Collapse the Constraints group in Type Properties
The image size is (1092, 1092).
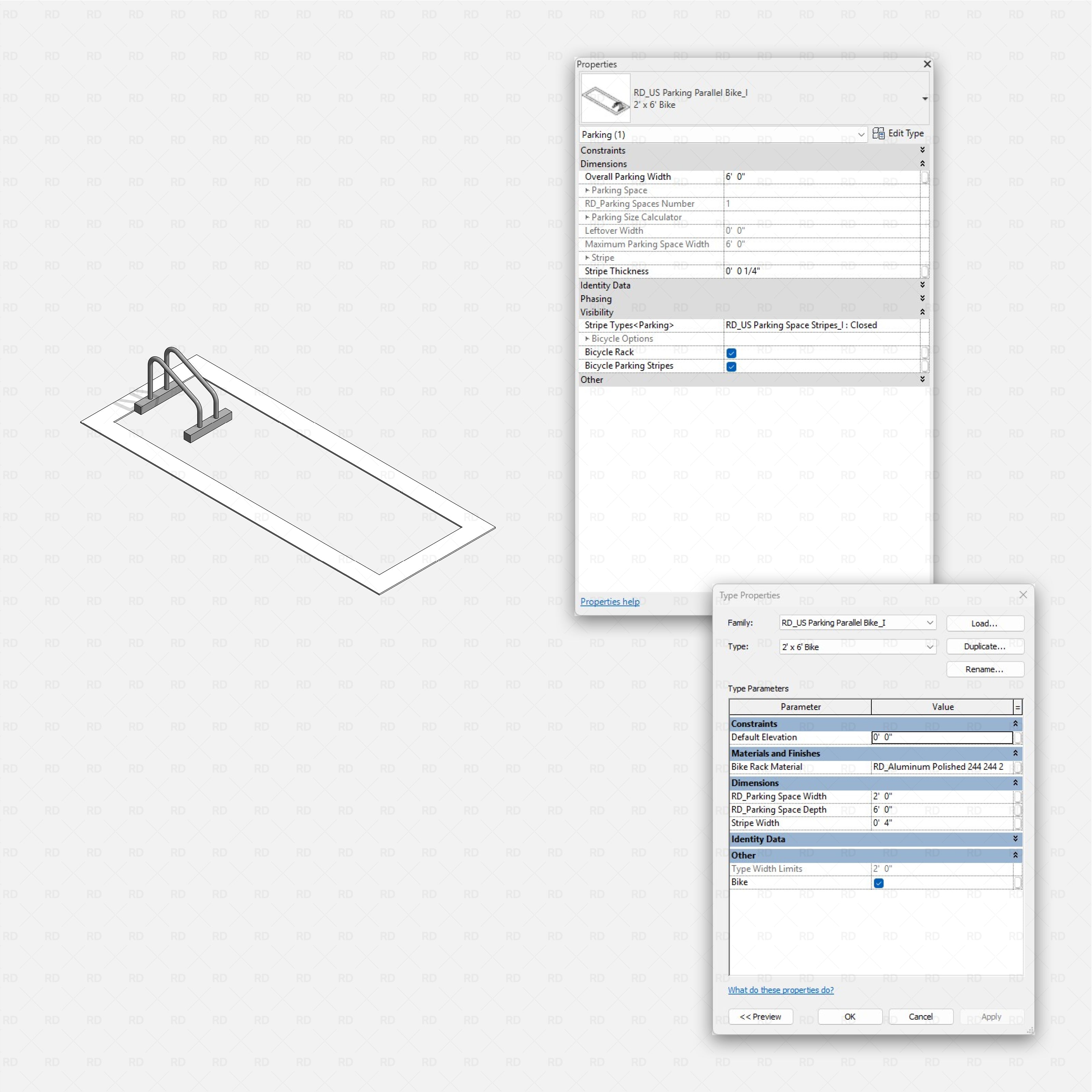coord(1016,723)
